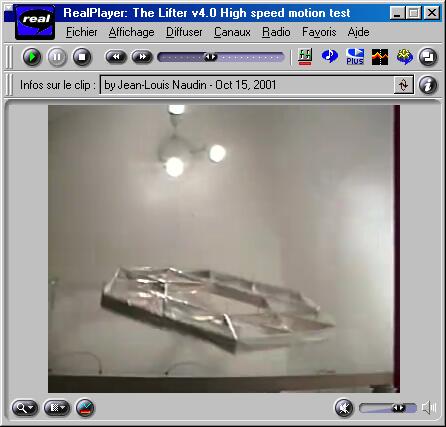Open the equalizer mixer icon

[x=305, y=57]
